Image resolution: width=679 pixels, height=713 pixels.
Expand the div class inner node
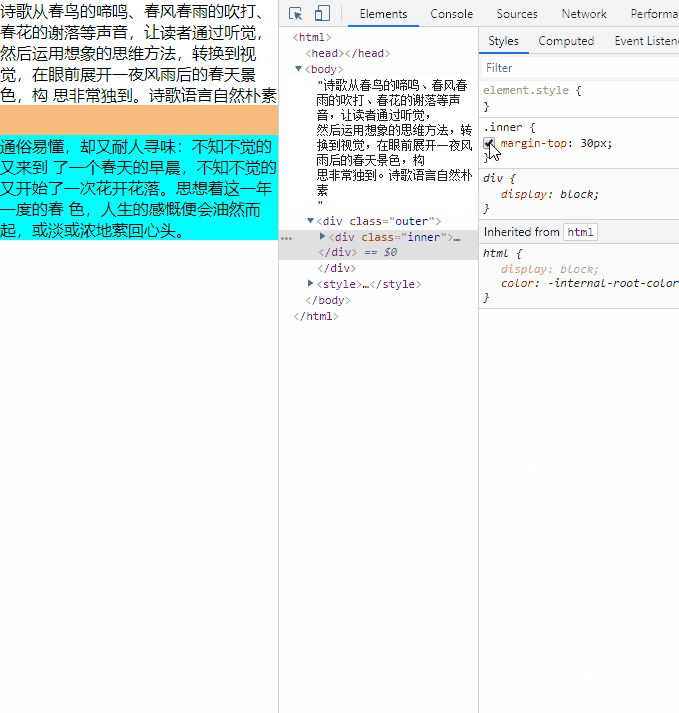click(x=322, y=236)
